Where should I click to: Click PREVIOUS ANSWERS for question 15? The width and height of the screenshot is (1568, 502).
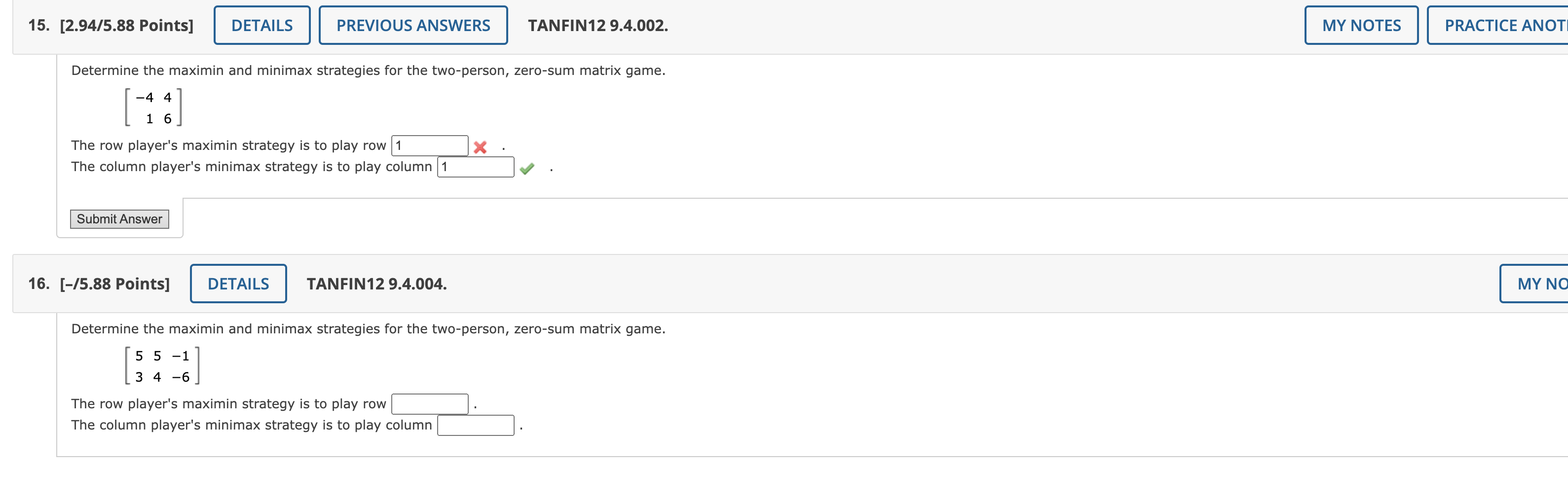tap(412, 25)
